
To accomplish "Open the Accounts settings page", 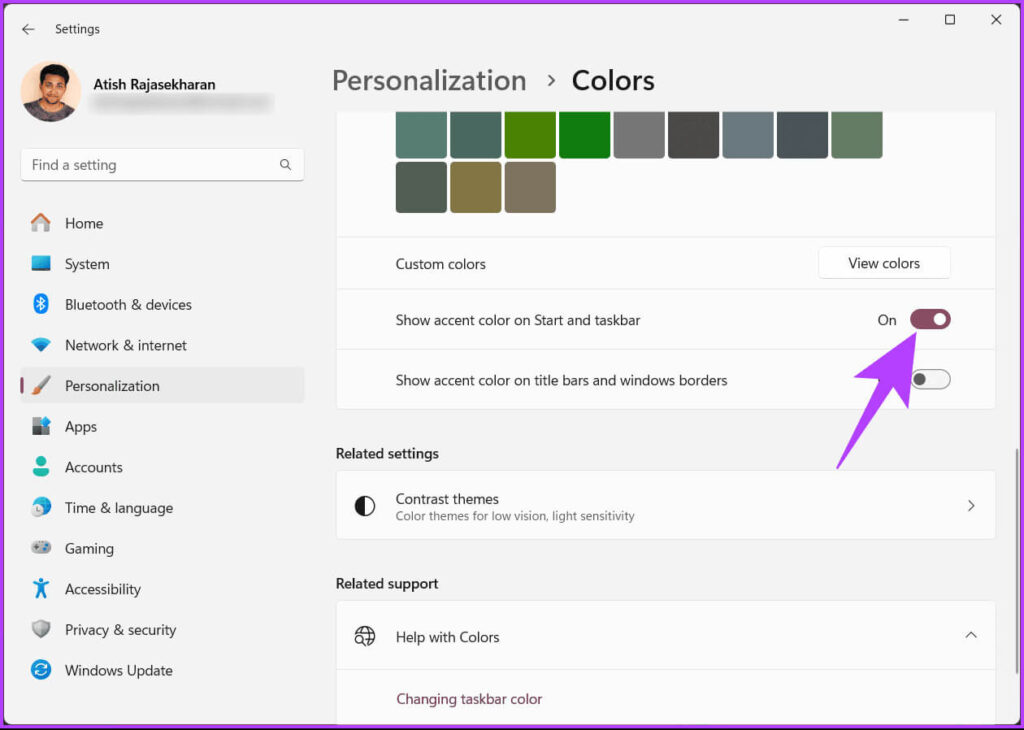I will tap(93, 467).
